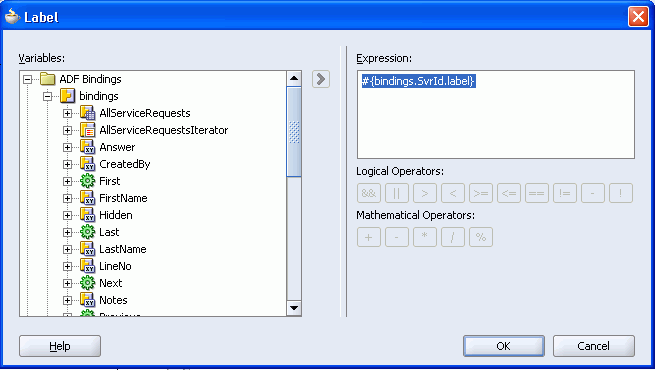Click the CreatedBy attribute binding icon
This screenshot has width=655, height=370.
click(87, 164)
